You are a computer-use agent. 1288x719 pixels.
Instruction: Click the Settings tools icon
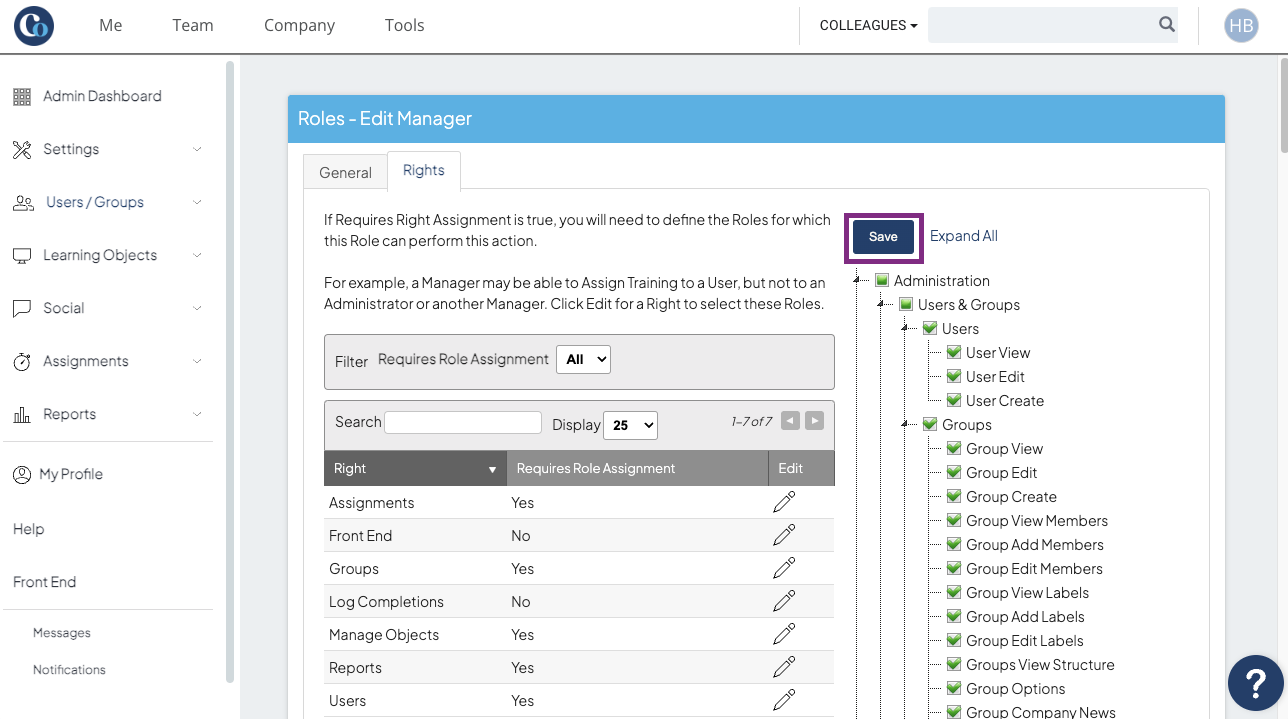[22, 149]
